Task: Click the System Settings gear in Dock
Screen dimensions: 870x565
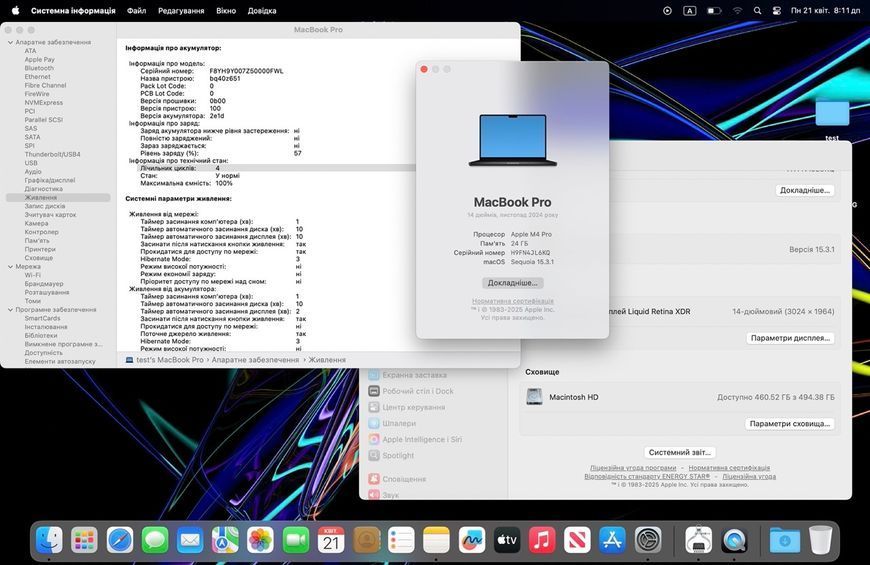Action: tap(648, 540)
